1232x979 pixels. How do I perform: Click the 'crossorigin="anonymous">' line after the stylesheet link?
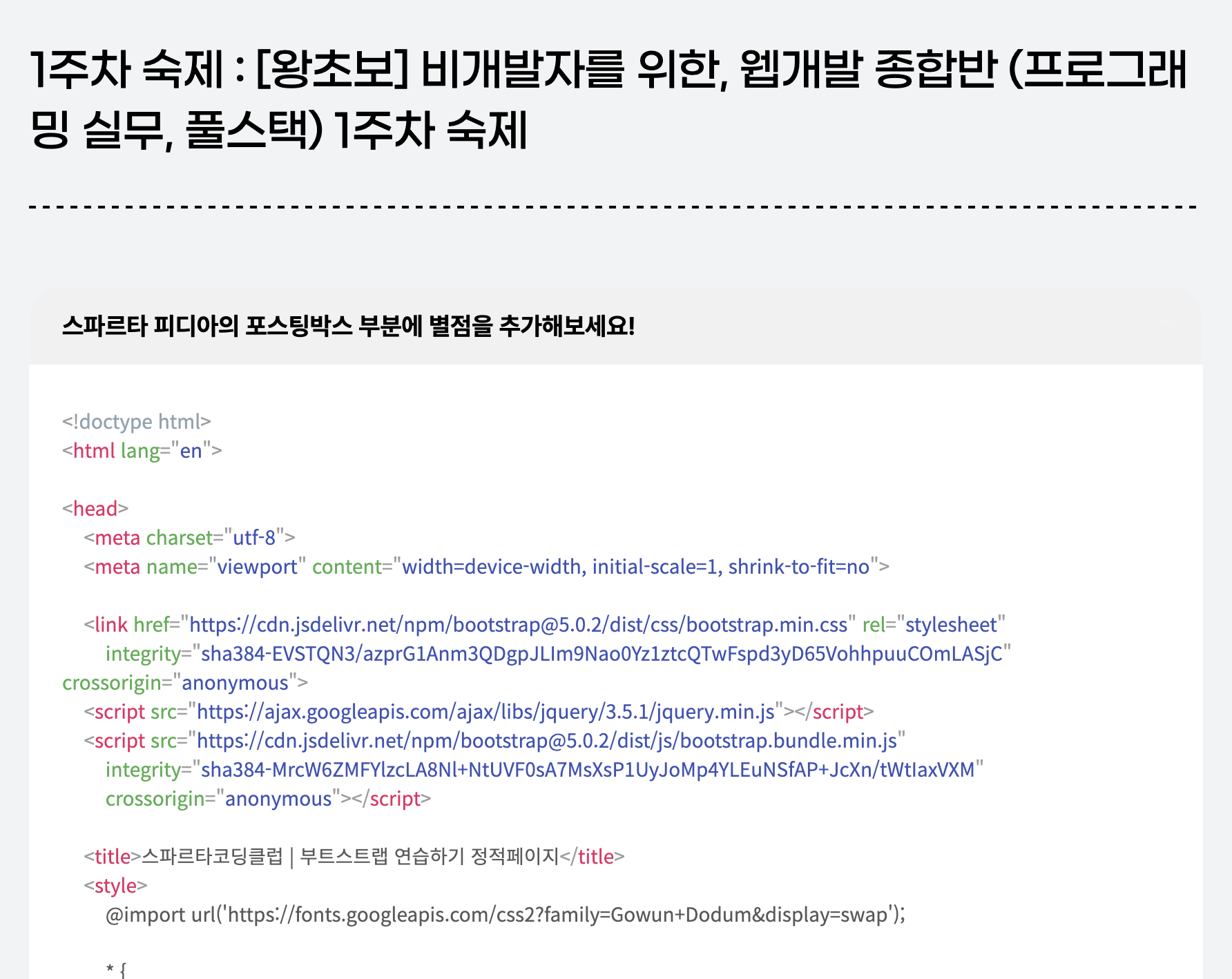click(185, 682)
